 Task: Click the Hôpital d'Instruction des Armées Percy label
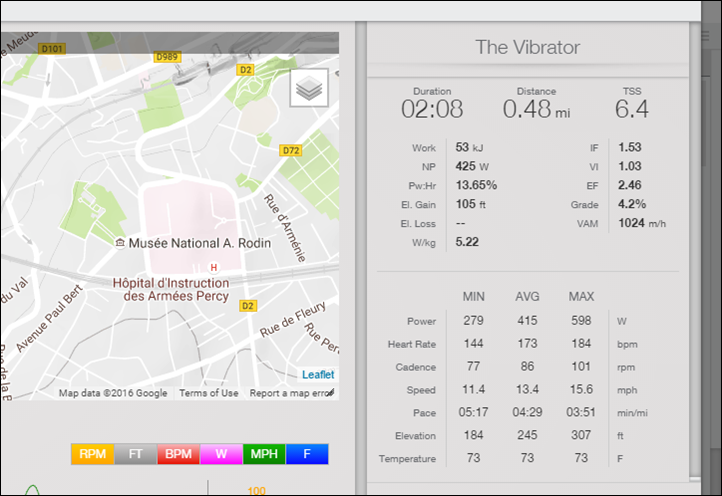[171, 289]
